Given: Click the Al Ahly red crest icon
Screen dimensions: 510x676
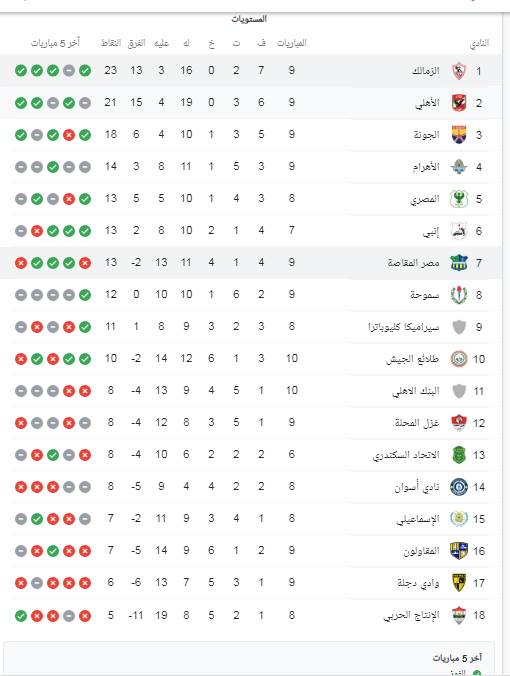Looking at the screenshot, I should tap(459, 103).
